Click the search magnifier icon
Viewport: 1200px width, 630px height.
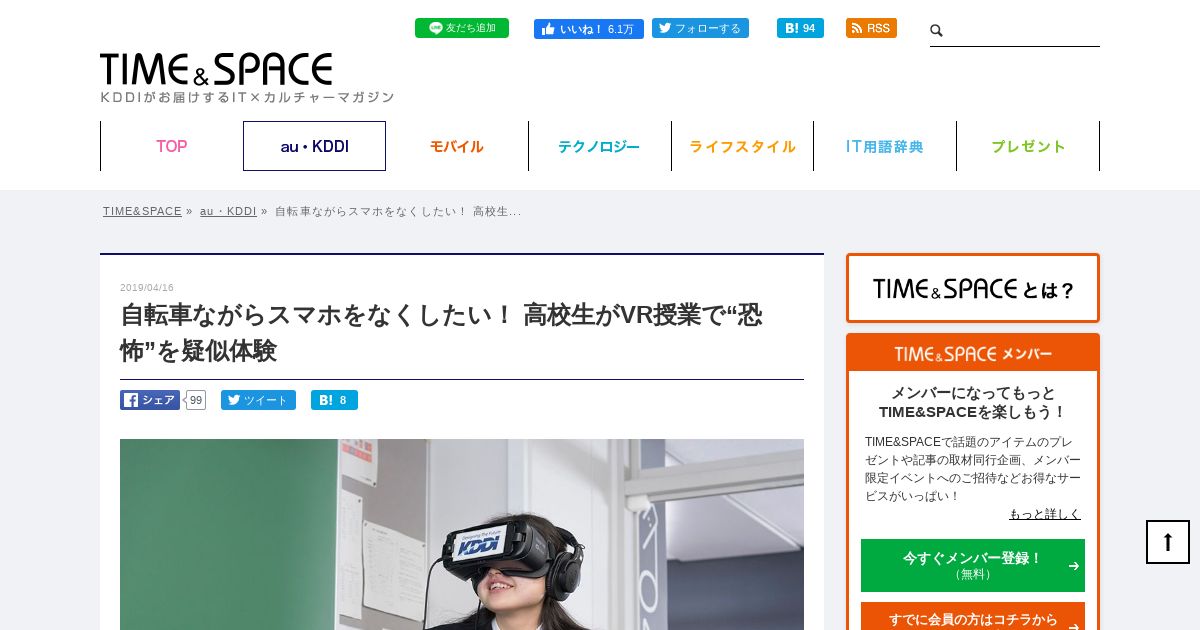(937, 31)
